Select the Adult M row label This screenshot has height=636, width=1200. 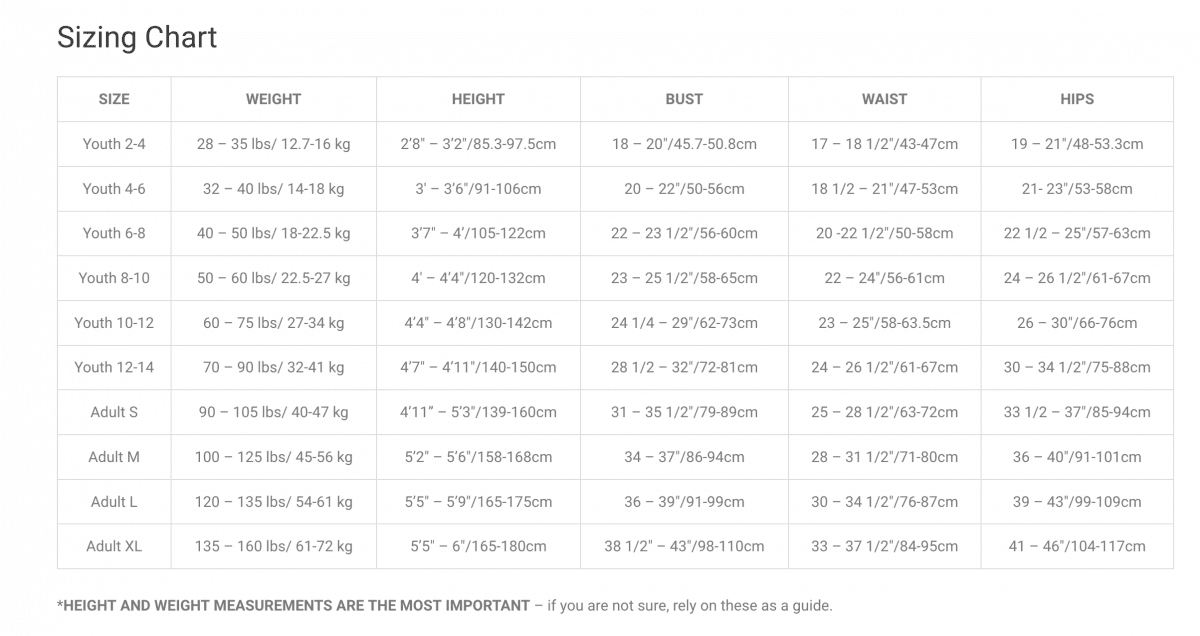click(114, 457)
